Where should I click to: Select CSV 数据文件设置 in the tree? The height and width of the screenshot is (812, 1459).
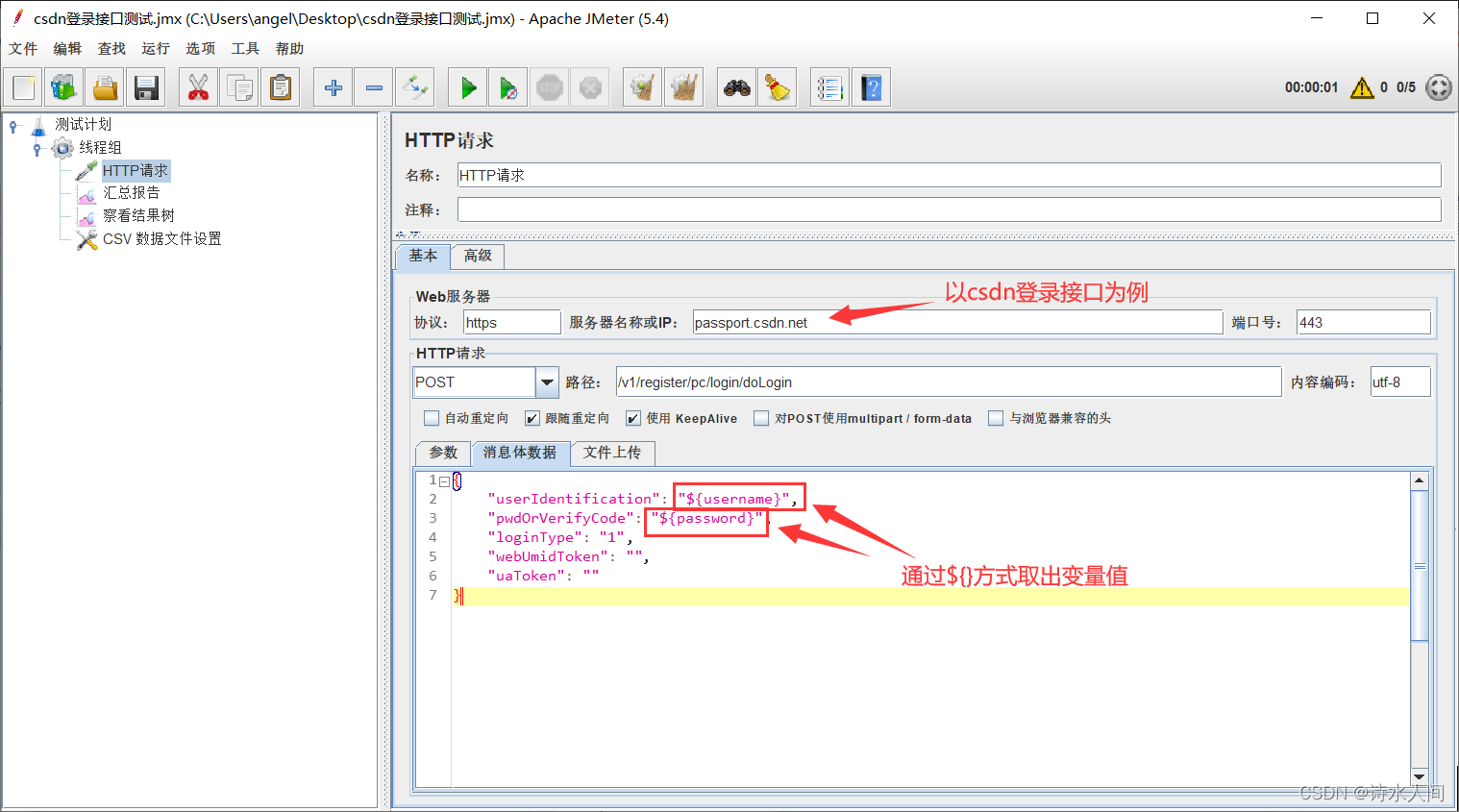pos(162,238)
